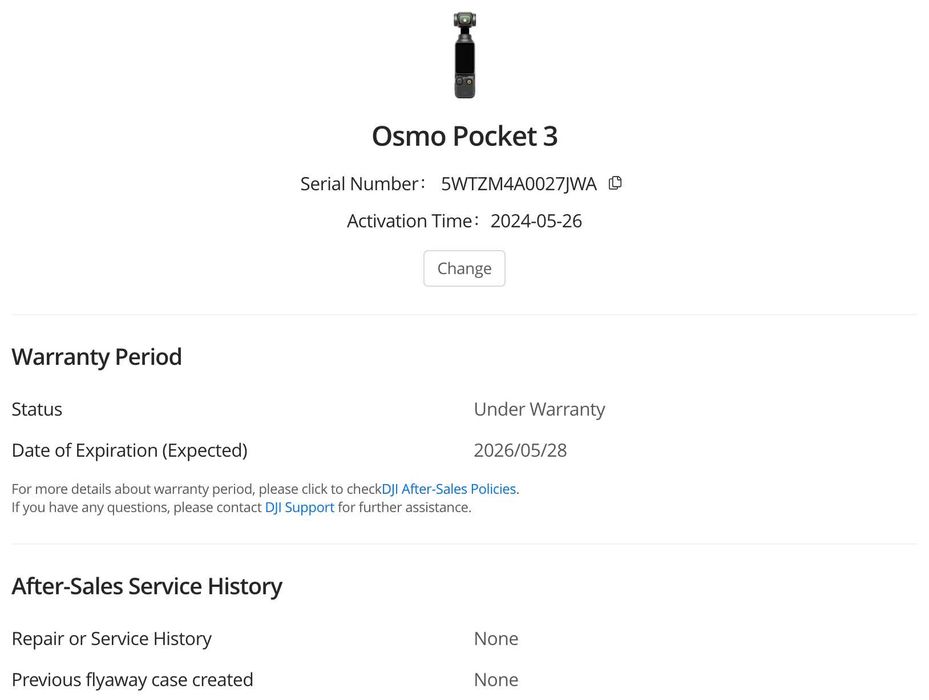Click None beside Repair or Service History
The width and height of the screenshot is (929, 700).
(x=496, y=638)
